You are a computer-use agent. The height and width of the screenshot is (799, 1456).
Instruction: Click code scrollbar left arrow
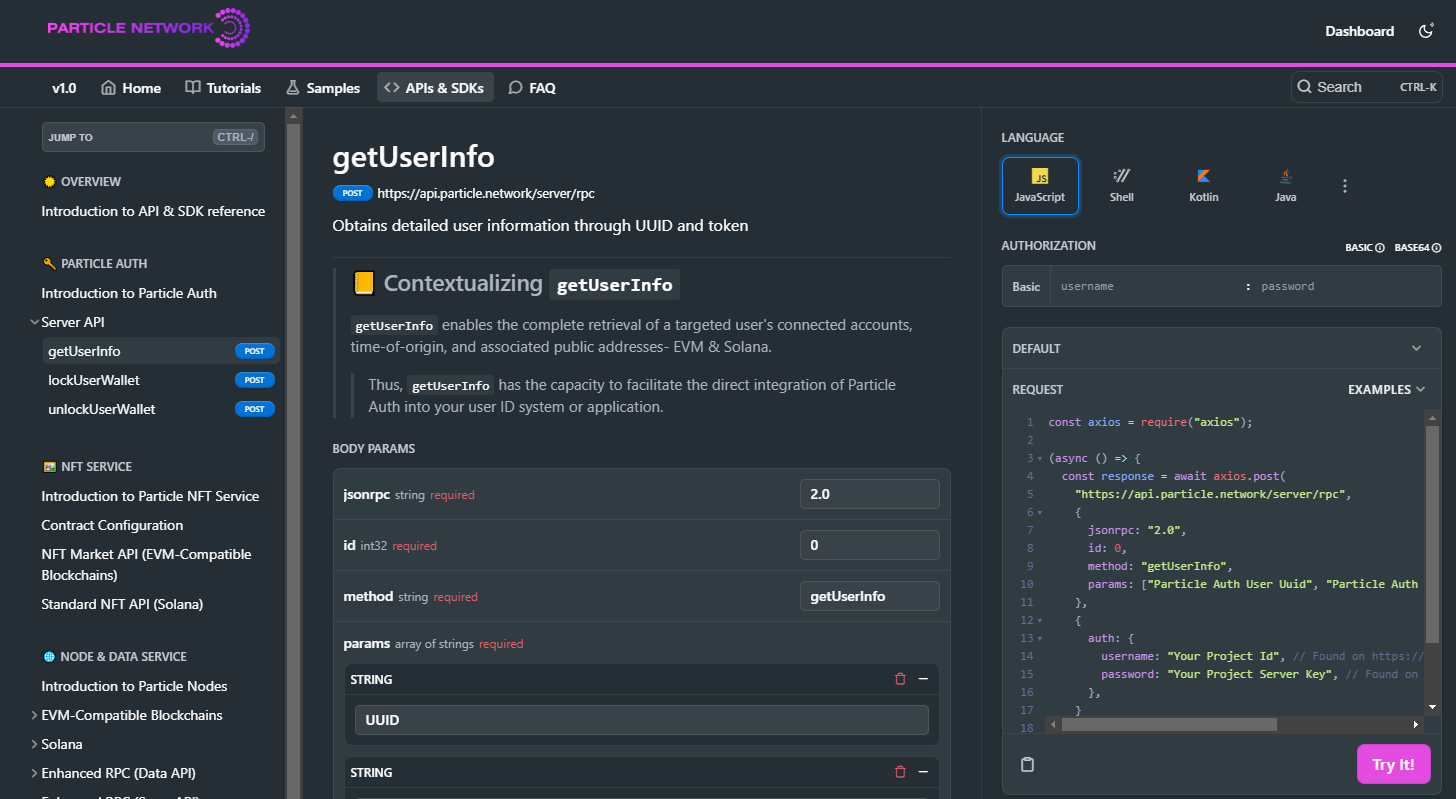click(x=1052, y=724)
